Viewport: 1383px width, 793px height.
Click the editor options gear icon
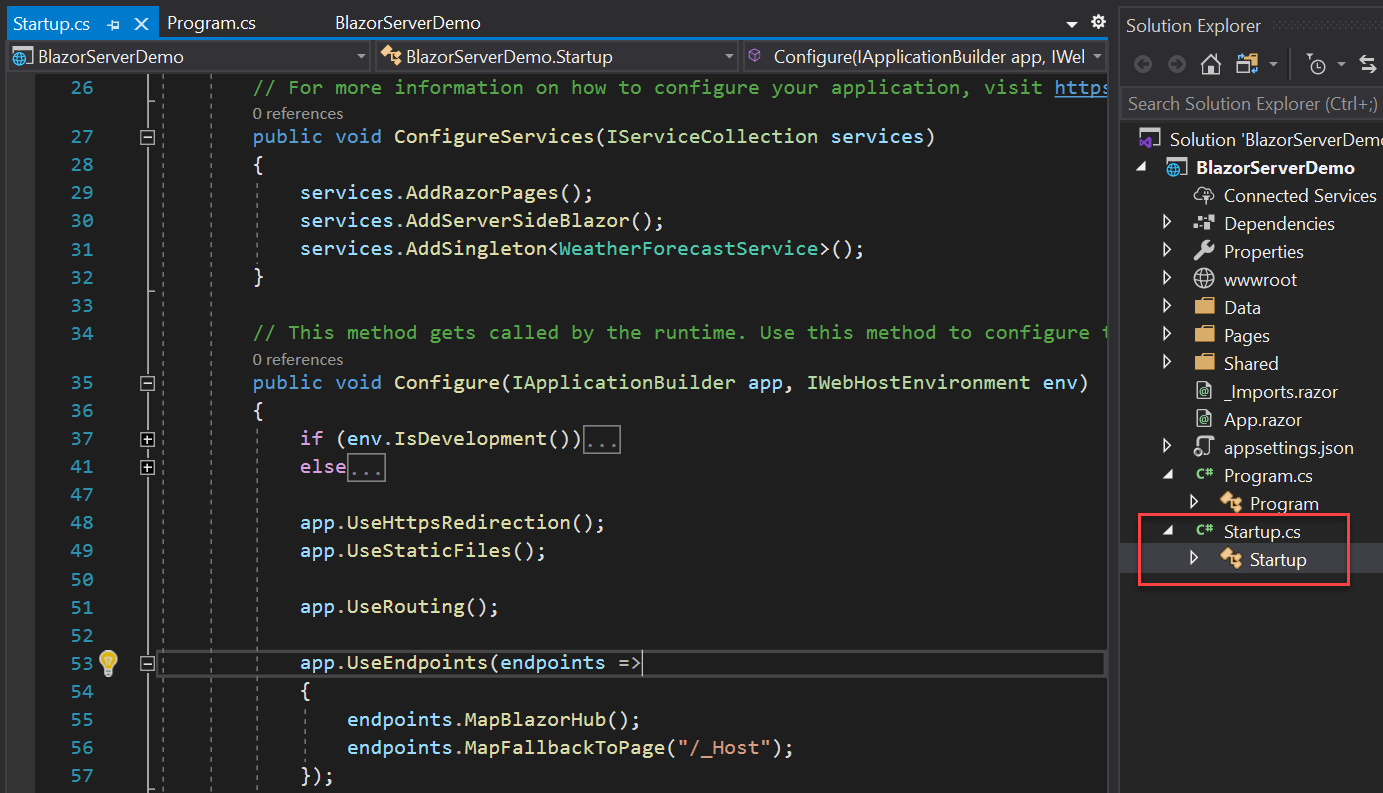click(1097, 21)
